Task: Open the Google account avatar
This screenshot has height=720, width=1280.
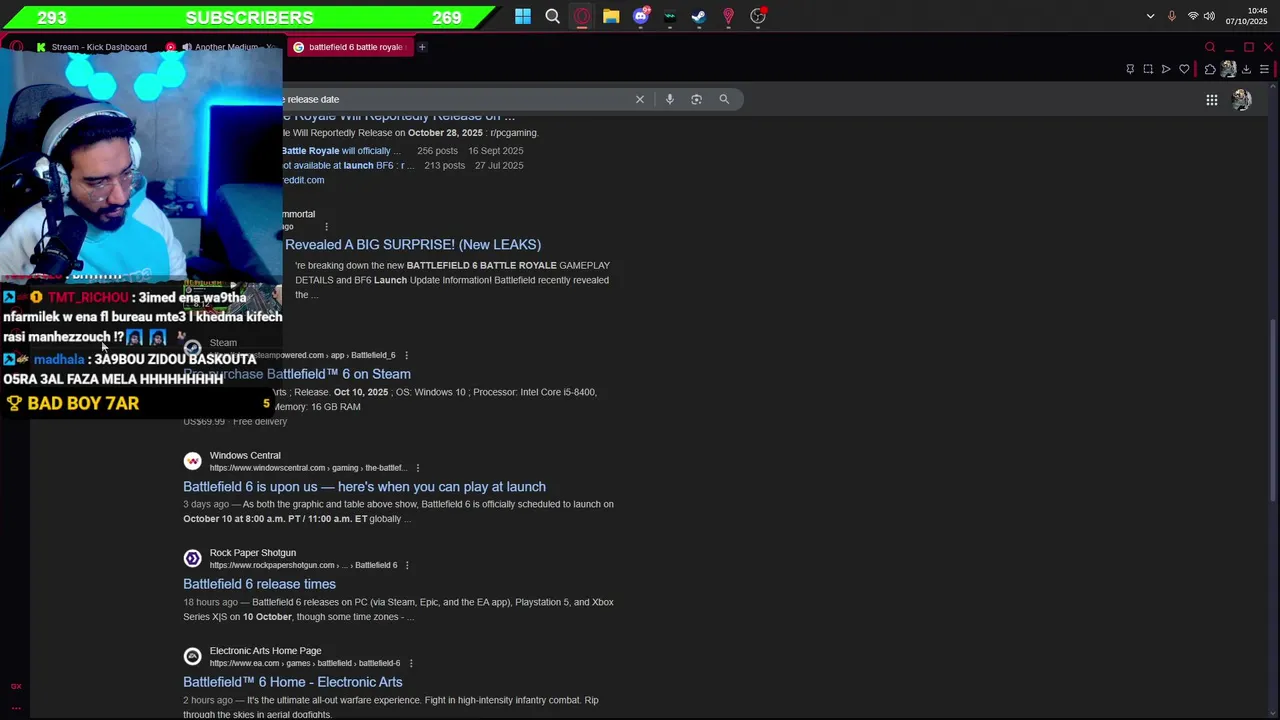Action: [x=1242, y=99]
